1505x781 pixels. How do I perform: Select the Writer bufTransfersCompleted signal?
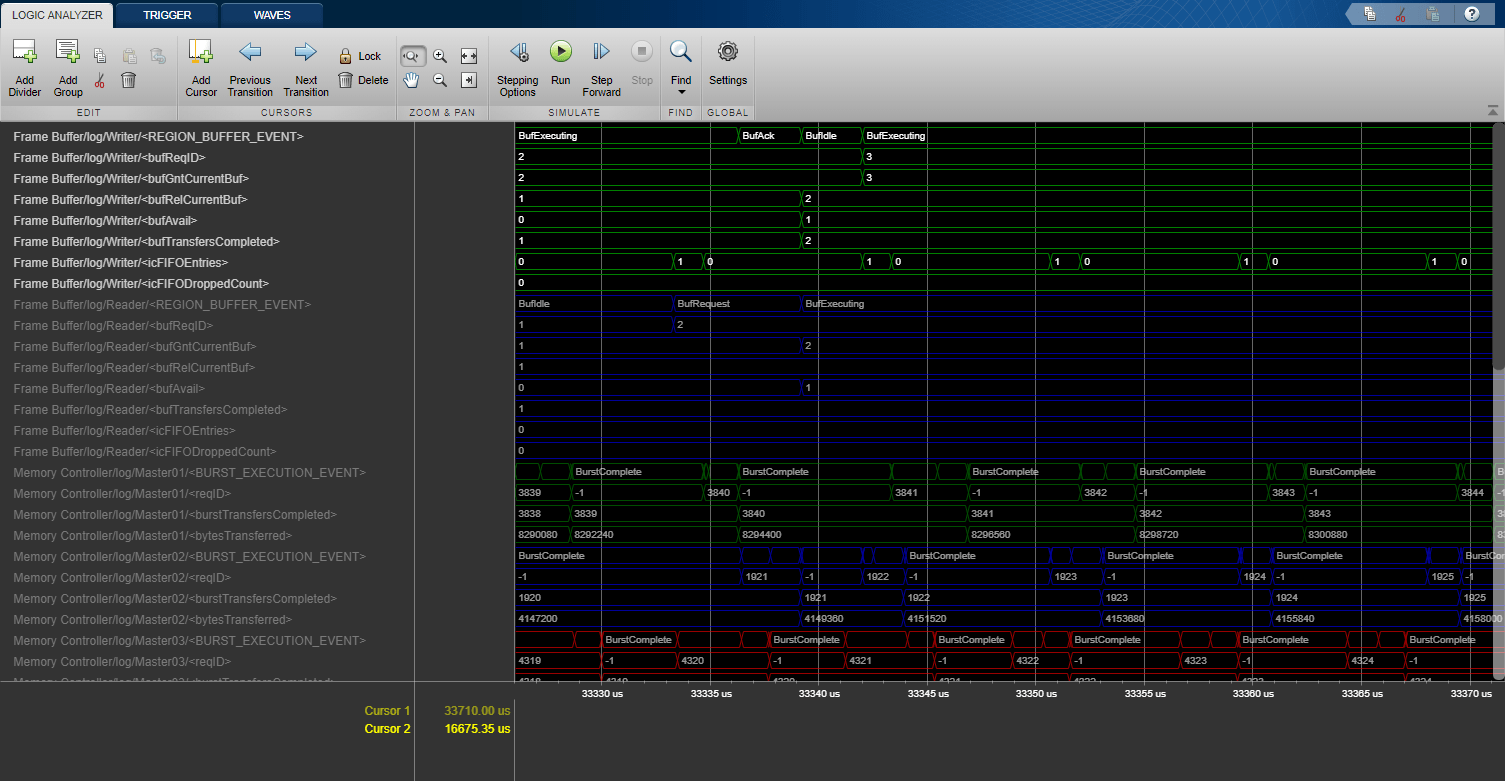146,241
